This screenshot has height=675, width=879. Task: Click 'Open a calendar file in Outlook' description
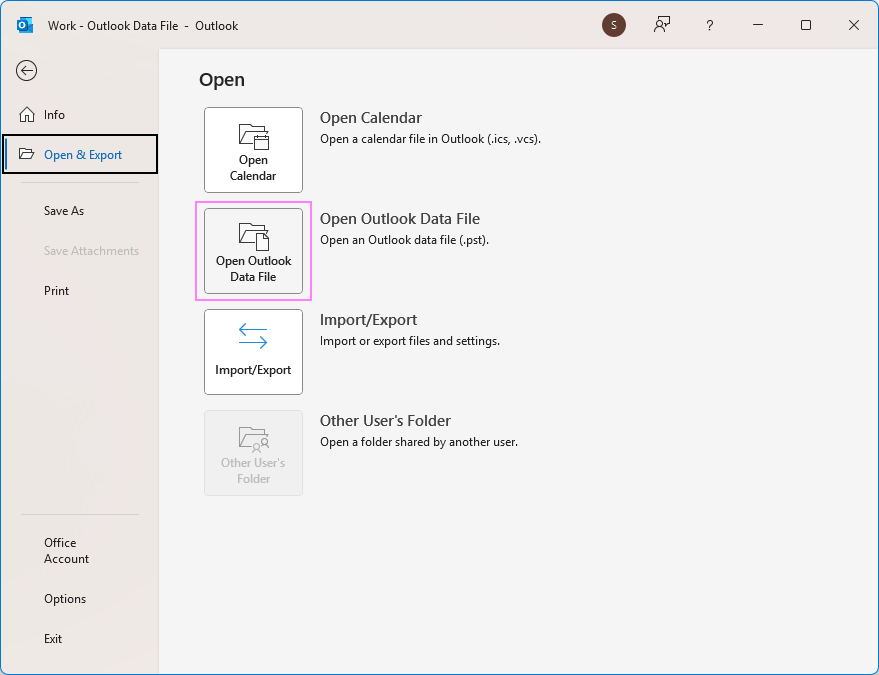431,139
